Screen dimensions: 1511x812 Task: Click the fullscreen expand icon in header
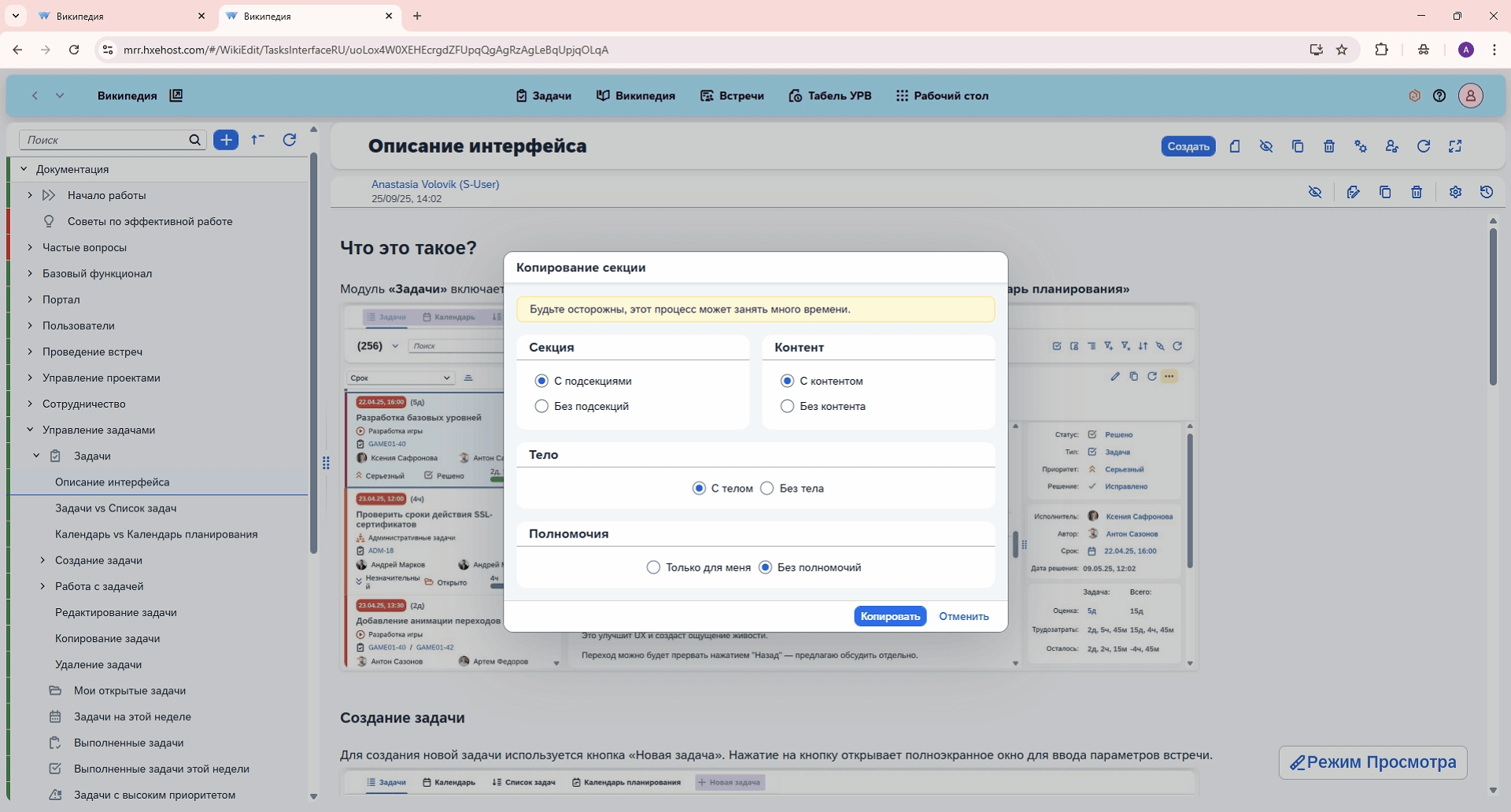(x=1455, y=146)
